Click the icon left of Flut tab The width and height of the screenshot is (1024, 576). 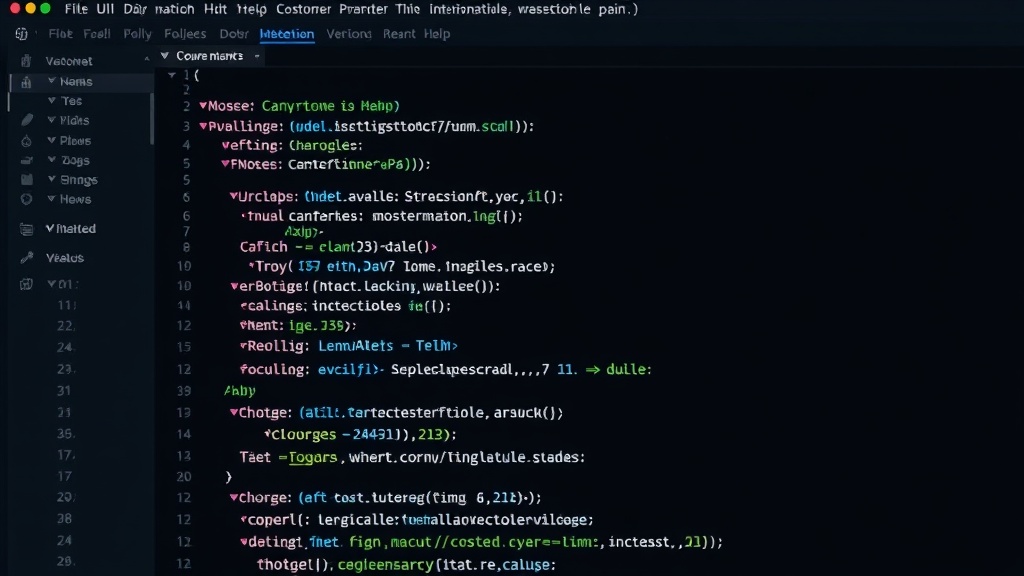[x=22, y=34]
